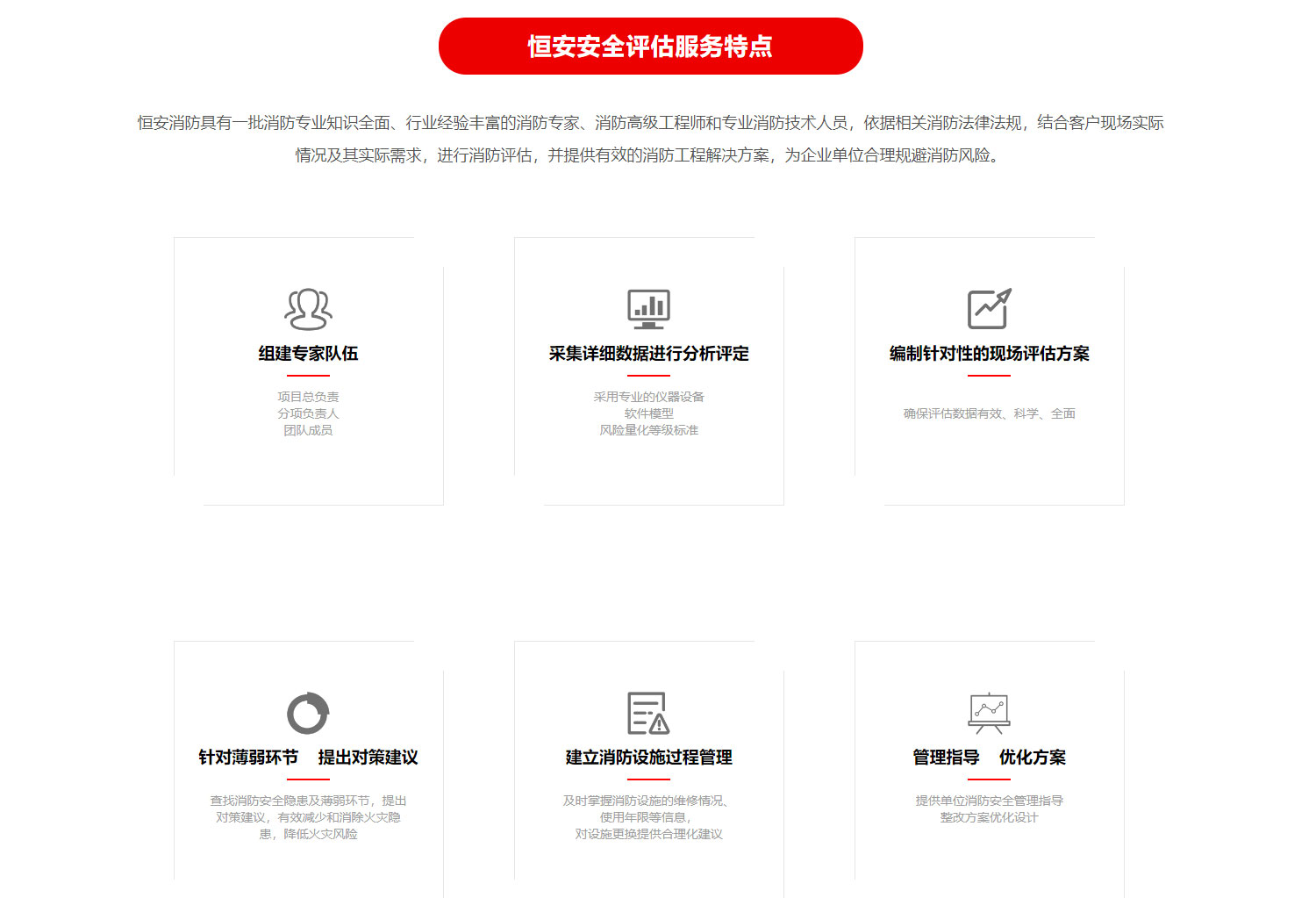
Task: Click the 提供单位消防安全管理指导 line
Action: click(x=990, y=801)
